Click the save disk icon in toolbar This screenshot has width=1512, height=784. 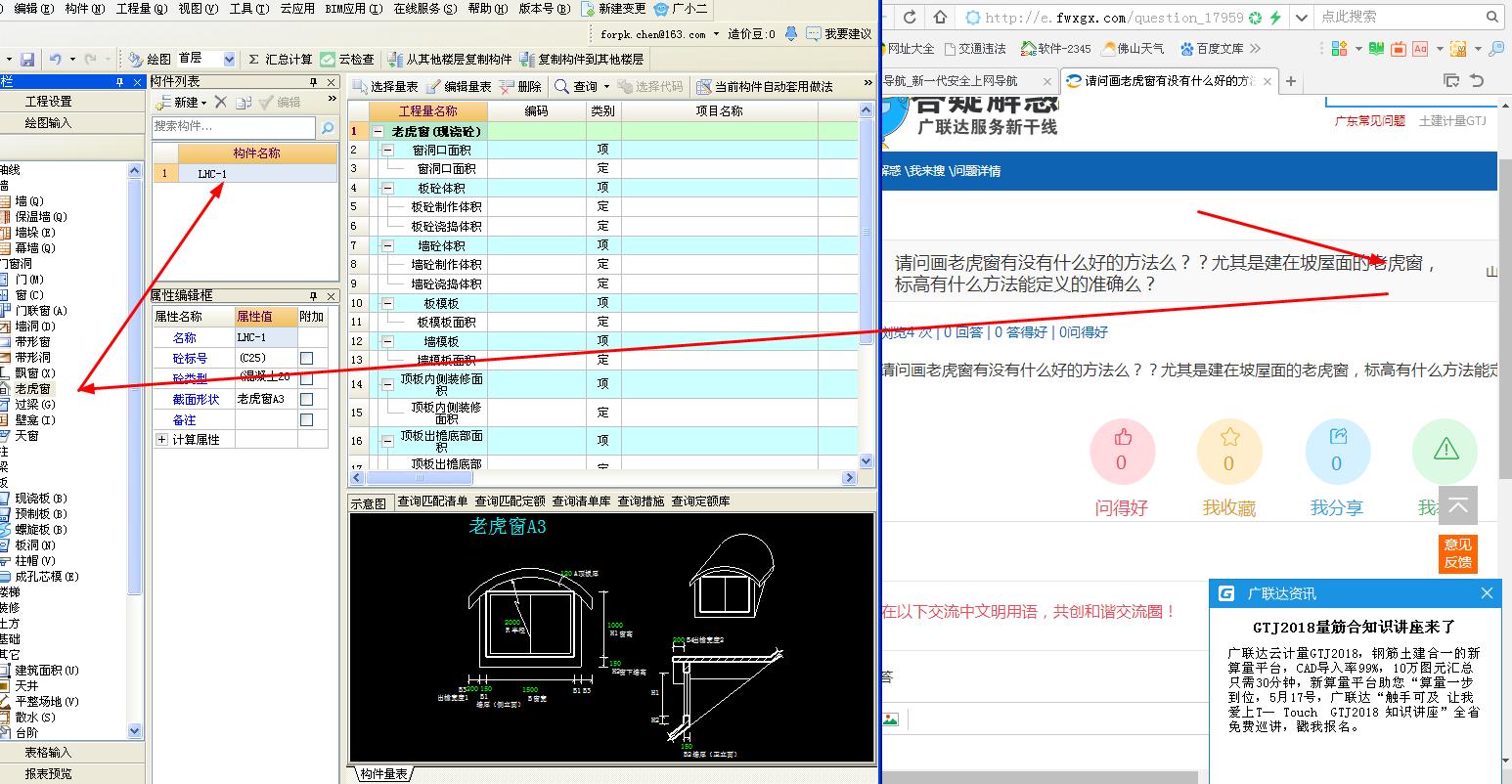[x=27, y=60]
